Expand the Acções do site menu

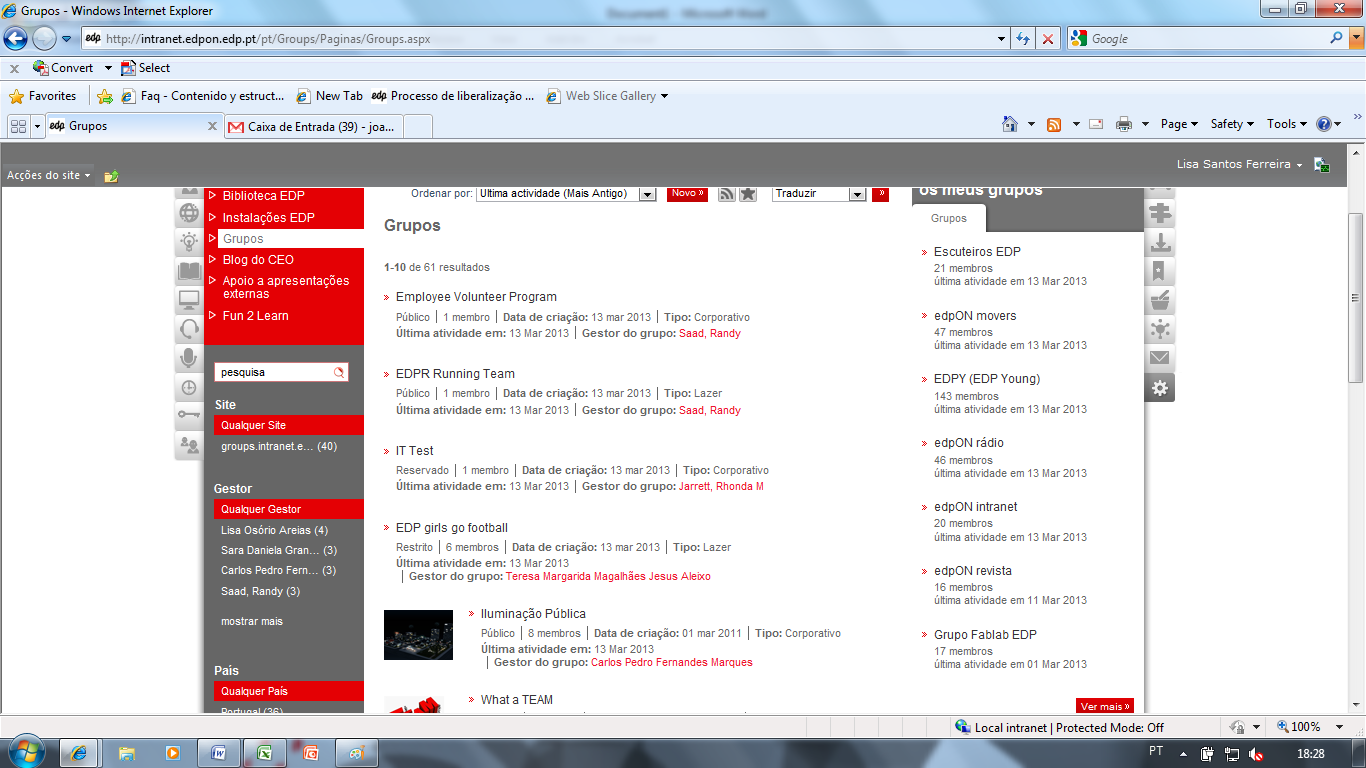pyautogui.click(x=48, y=175)
